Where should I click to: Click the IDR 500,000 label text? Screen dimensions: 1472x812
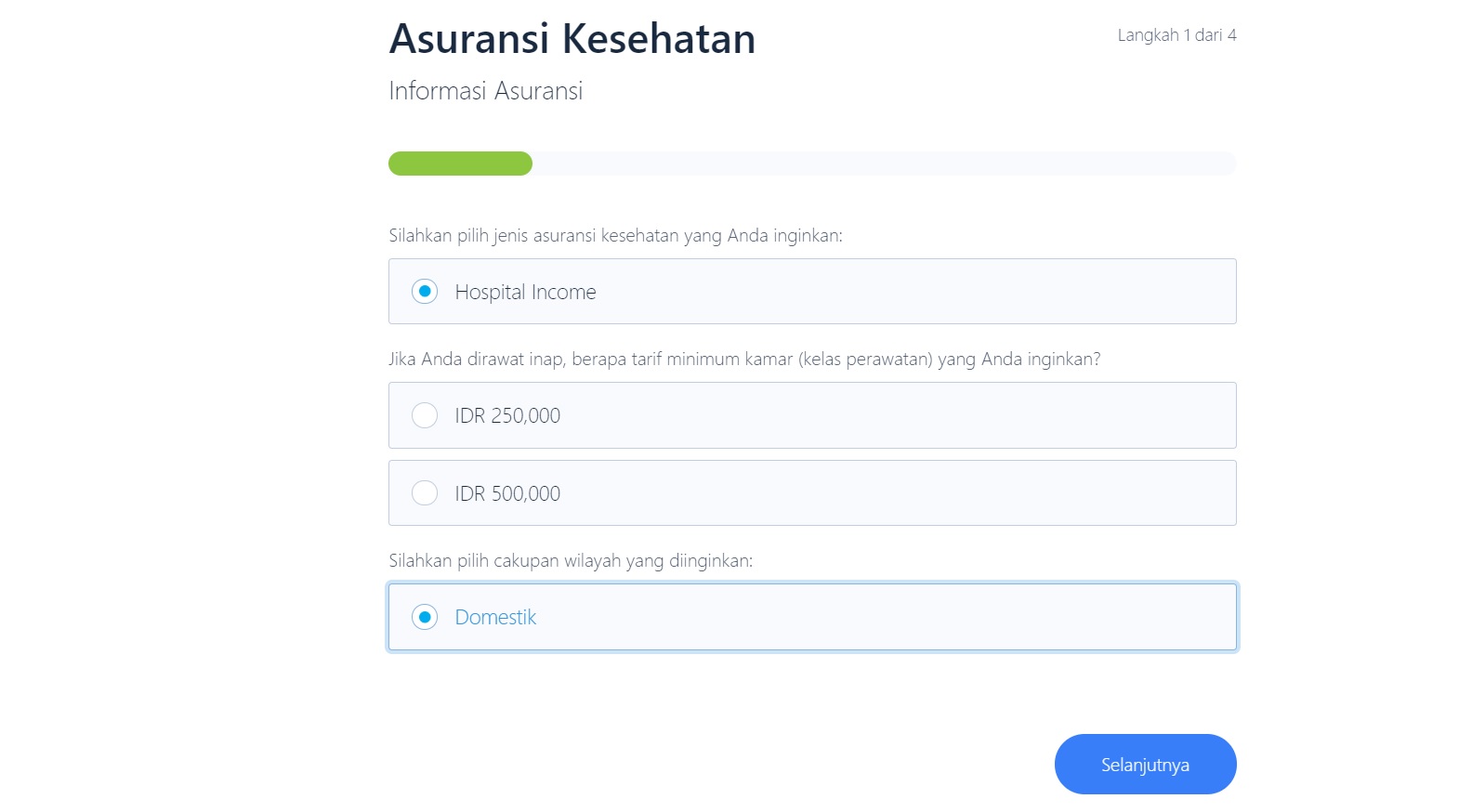coord(507,493)
